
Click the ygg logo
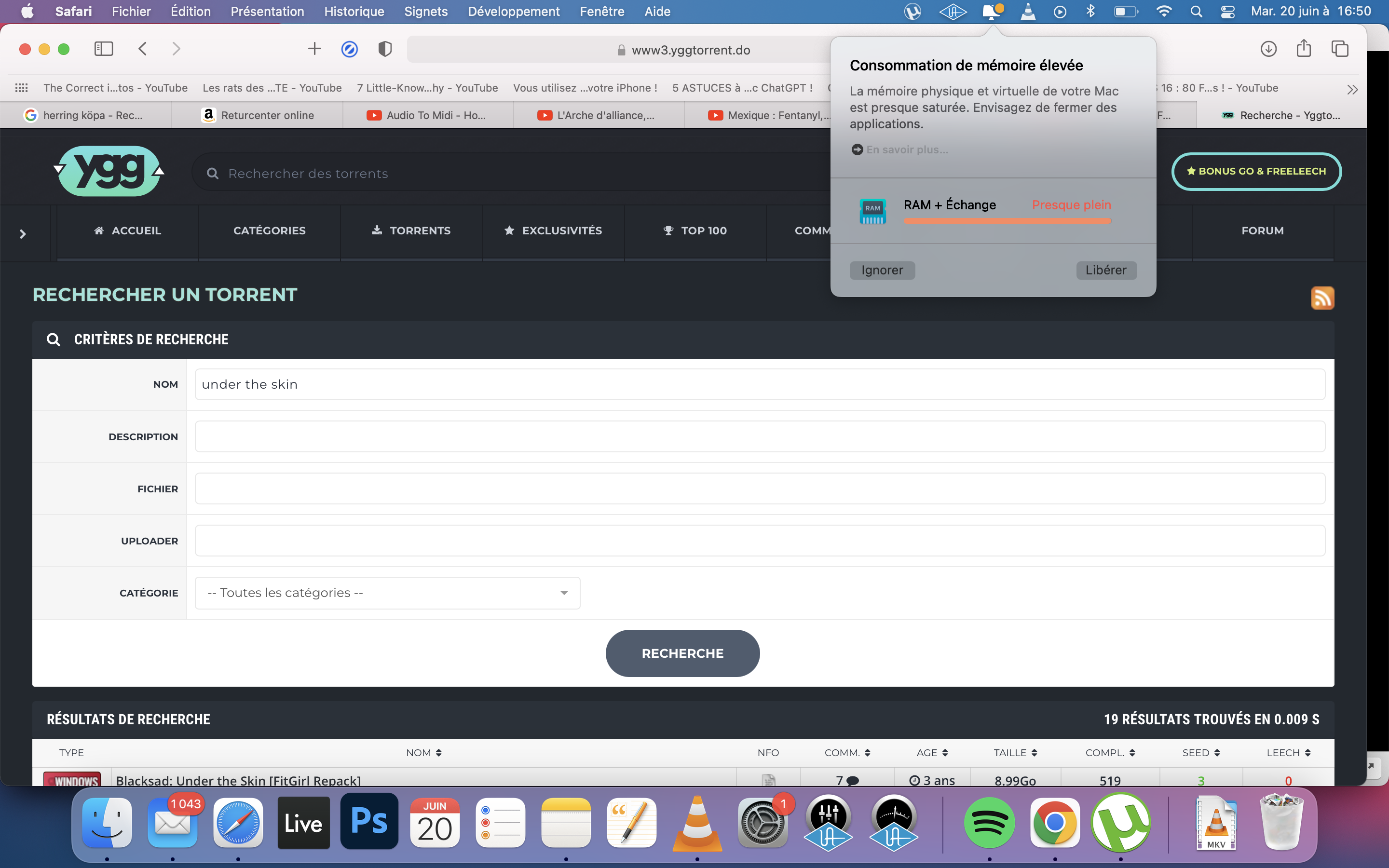pyautogui.click(x=109, y=171)
